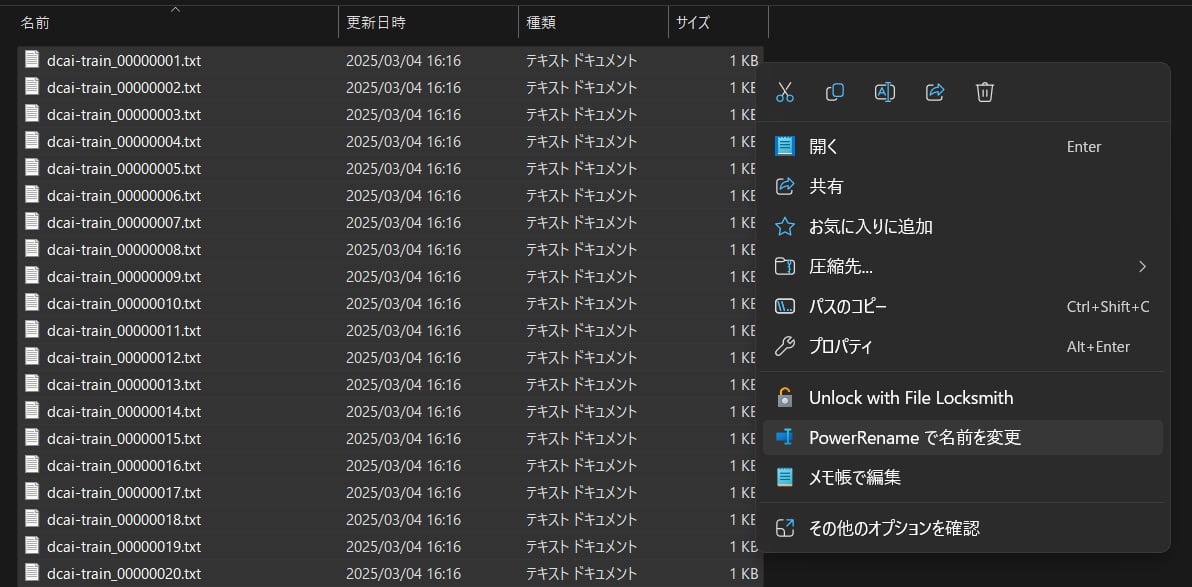Click file icon of dcai-train_00000010.txt

tap(32, 303)
